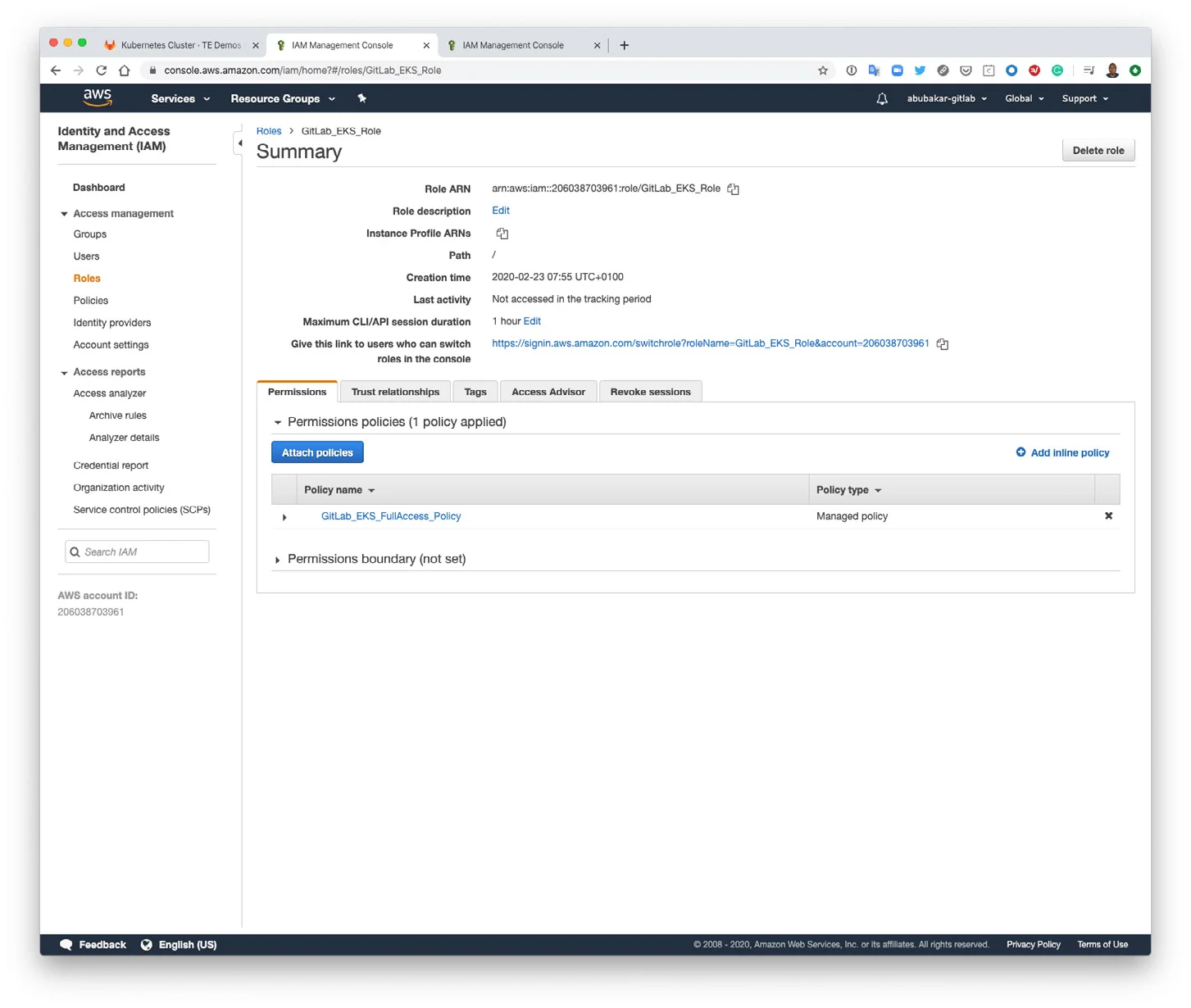Copy the Instance Profile ARNs value
1191x1008 pixels.
[502, 234]
